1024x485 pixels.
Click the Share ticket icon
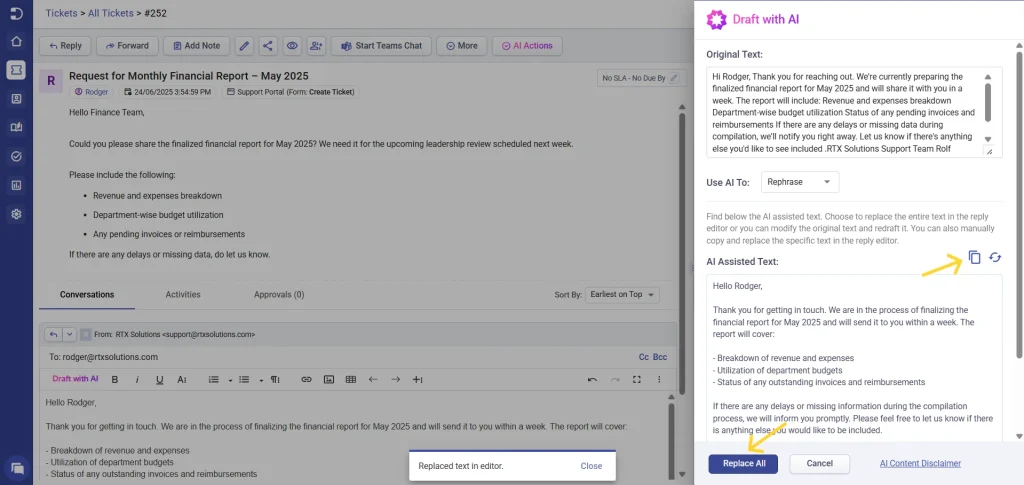pyautogui.click(x=267, y=46)
